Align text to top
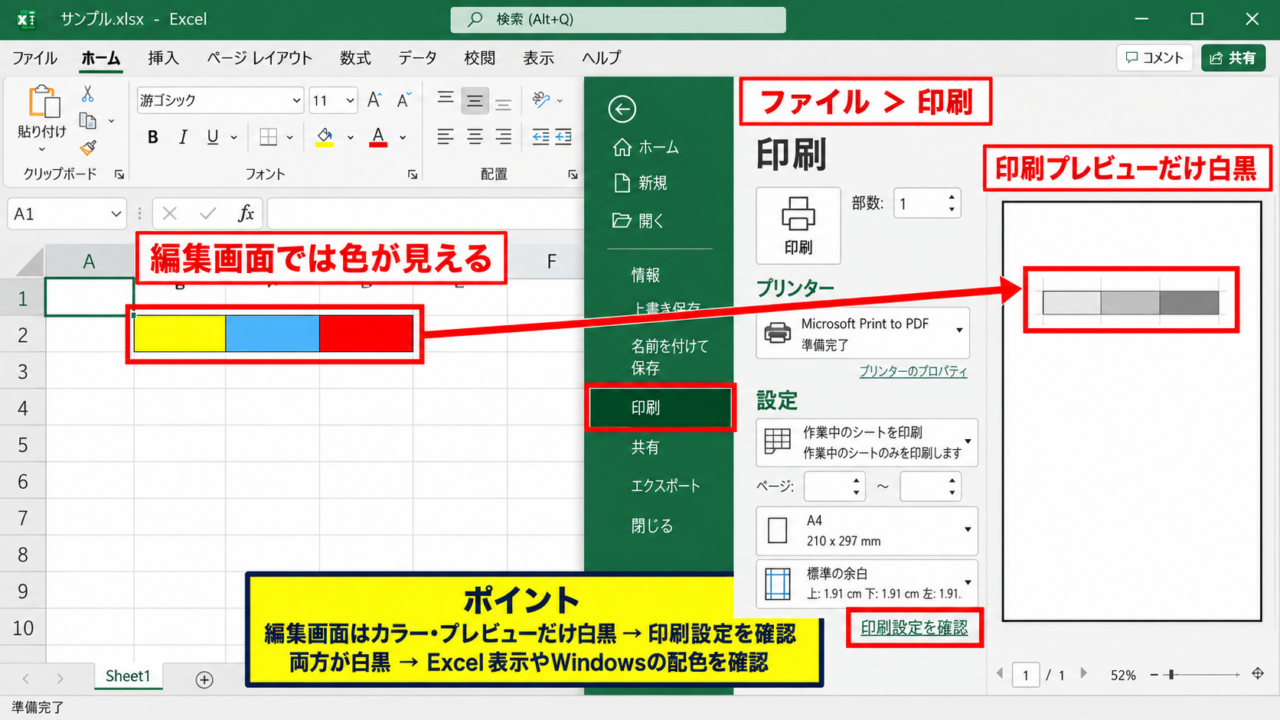 [x=445, y=99]
